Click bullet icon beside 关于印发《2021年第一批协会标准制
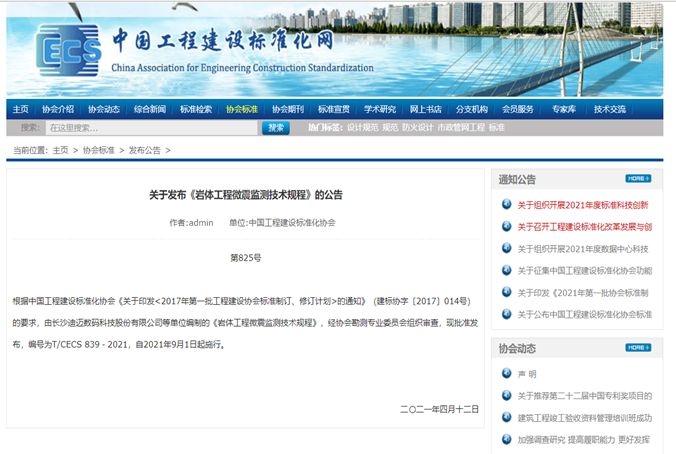This screenshot has width=676, height=454. tap(507, 292)
